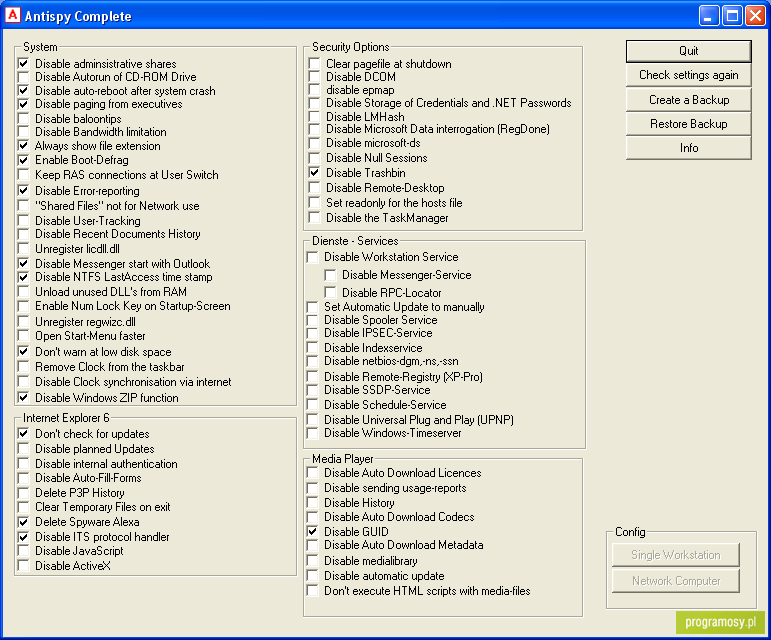Image resolution: width=771 pixels, height=640 pixels.
Task: Uncheck Disable ITS protocol handler
Action: point(23,537)
